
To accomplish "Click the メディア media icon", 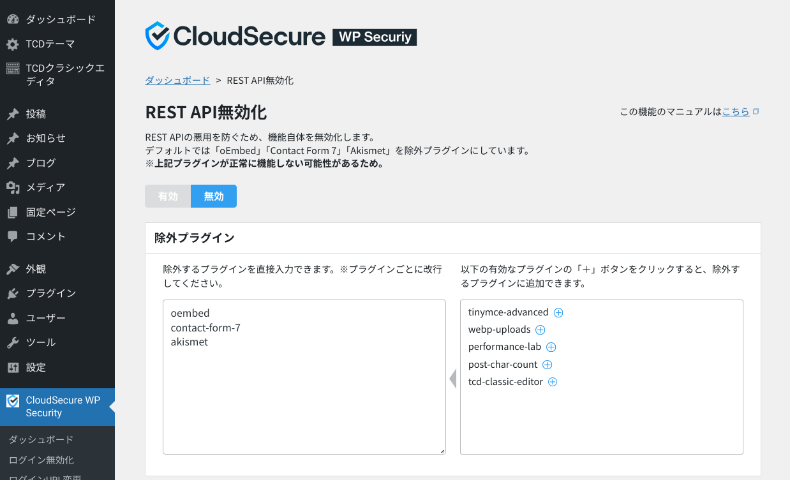I will click(x=13, y=187).
